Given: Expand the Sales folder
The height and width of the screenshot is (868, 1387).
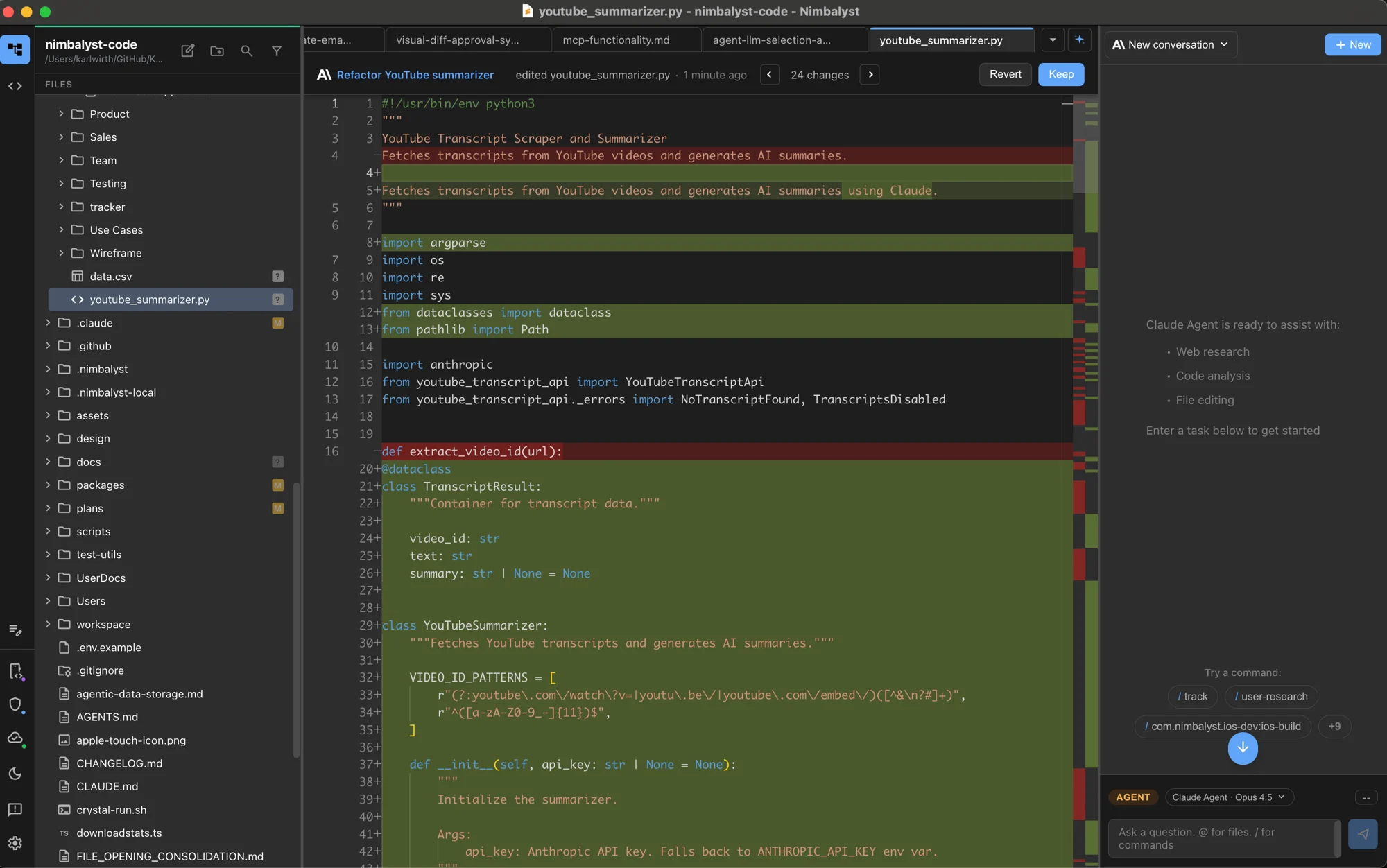Looking at the screenshot, I should click(61, 137).
